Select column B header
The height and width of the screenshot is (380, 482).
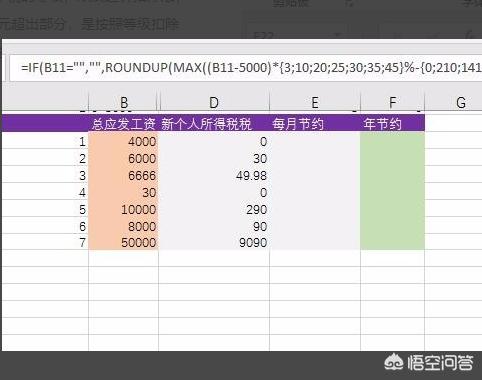(124, 102)
